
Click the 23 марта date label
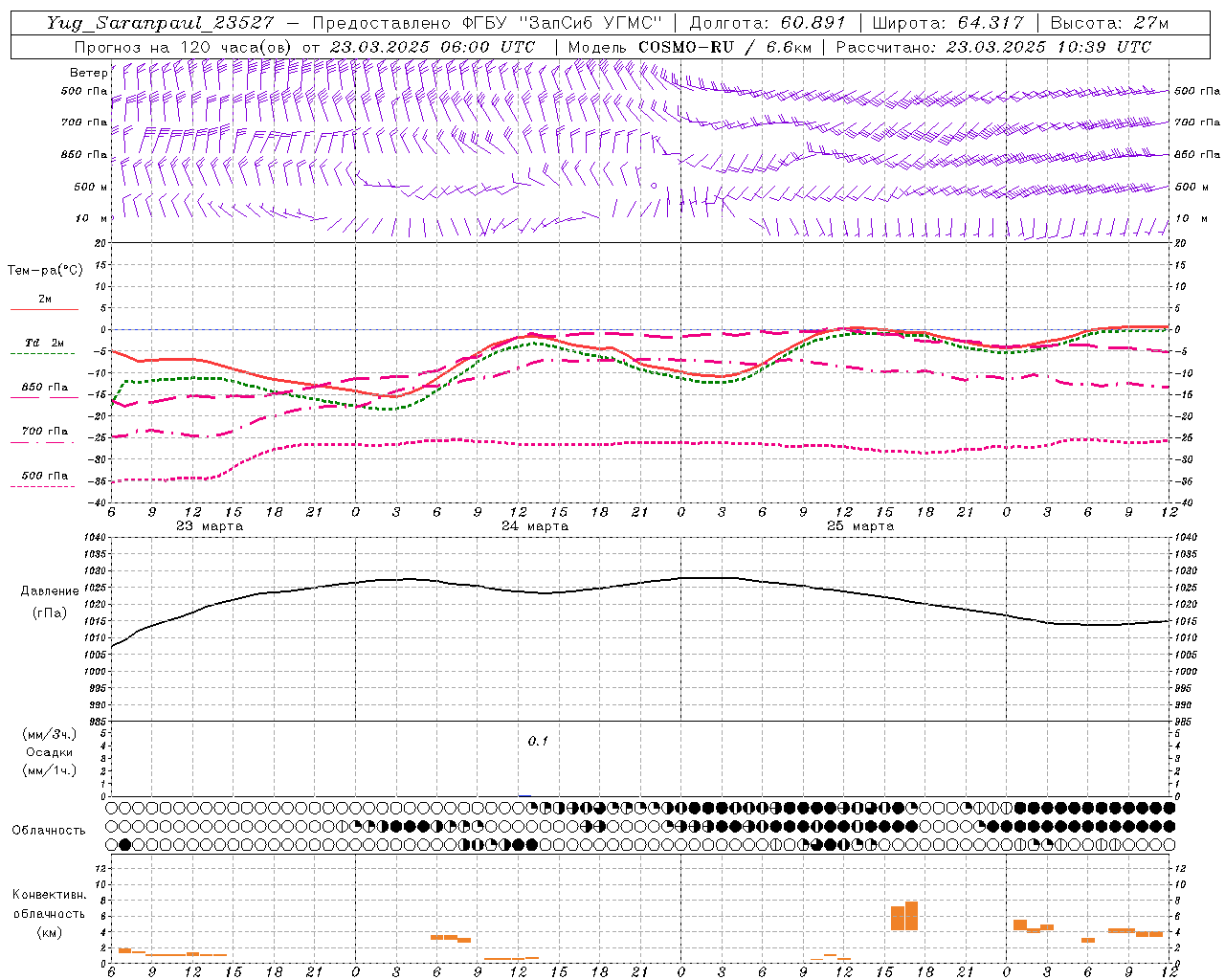click(210, 526)
